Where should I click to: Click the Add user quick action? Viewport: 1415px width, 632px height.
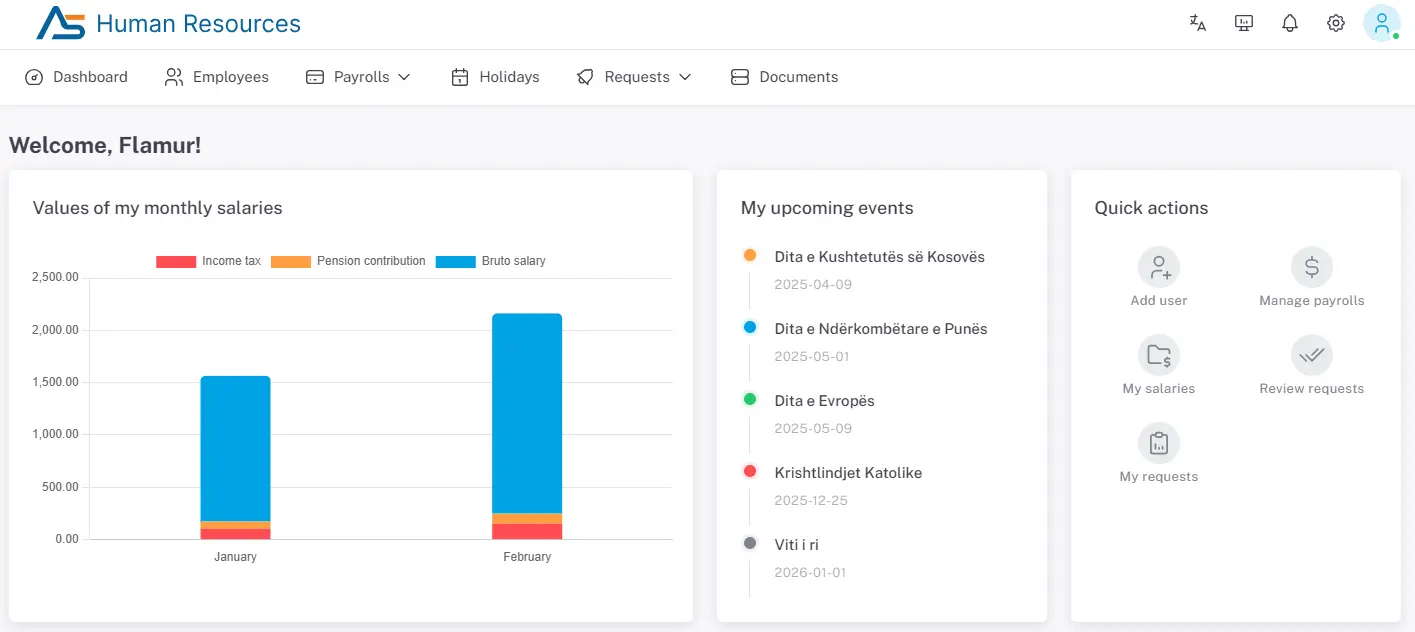1158,268
